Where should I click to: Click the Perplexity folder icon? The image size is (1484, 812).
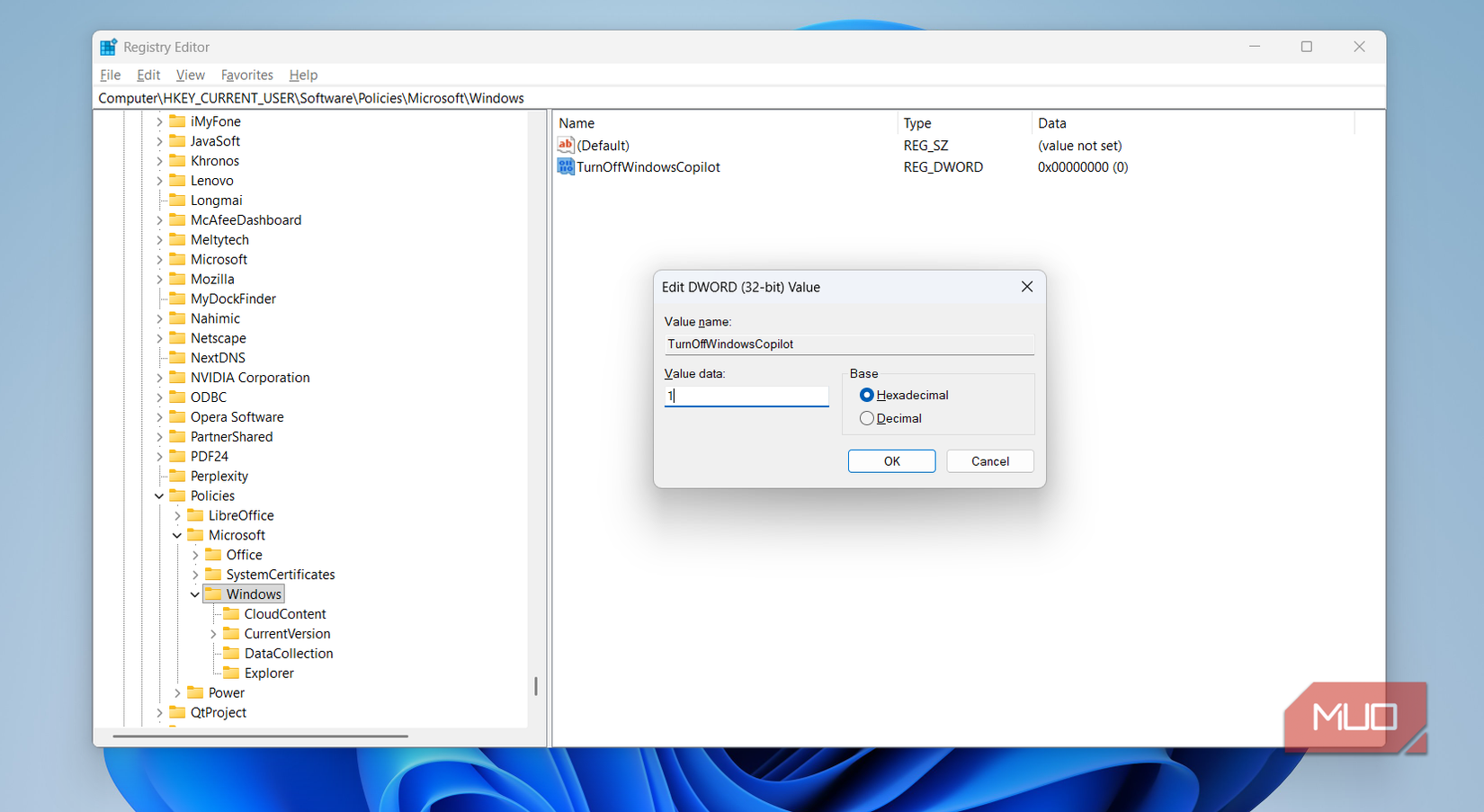[177, 477]
